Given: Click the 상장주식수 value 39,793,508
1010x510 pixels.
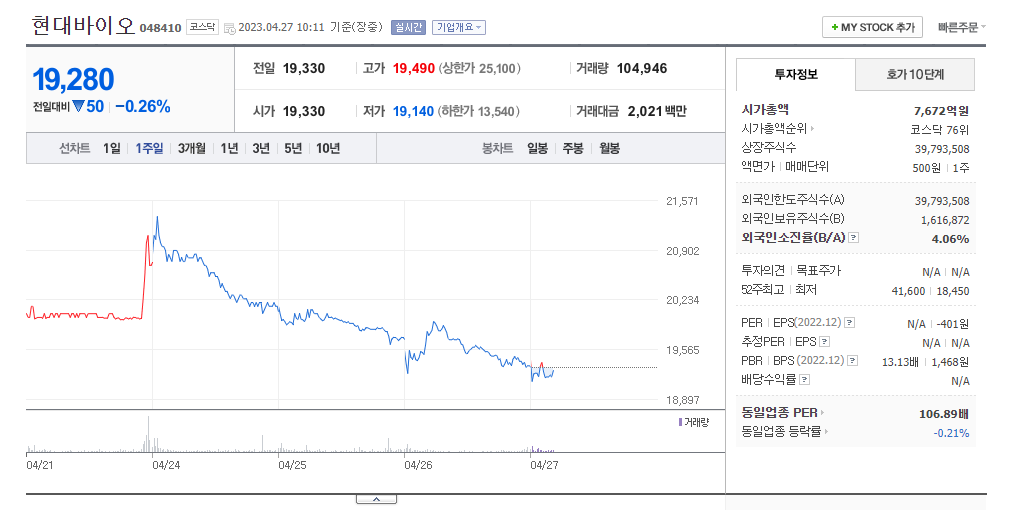Looking at the screenshot, I should [x=942, y=149].
